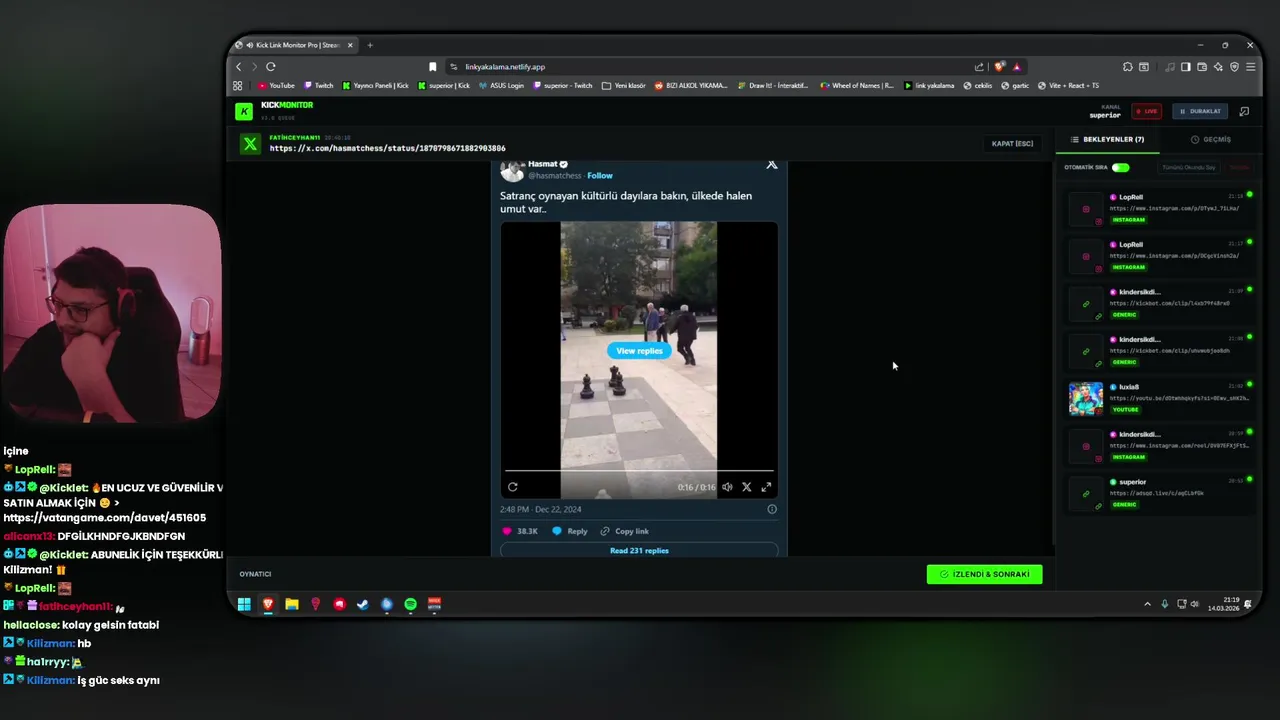Click tweet date 2:48 PM Dec 22, 2024
1280x720 pixels.
(541, 509)
